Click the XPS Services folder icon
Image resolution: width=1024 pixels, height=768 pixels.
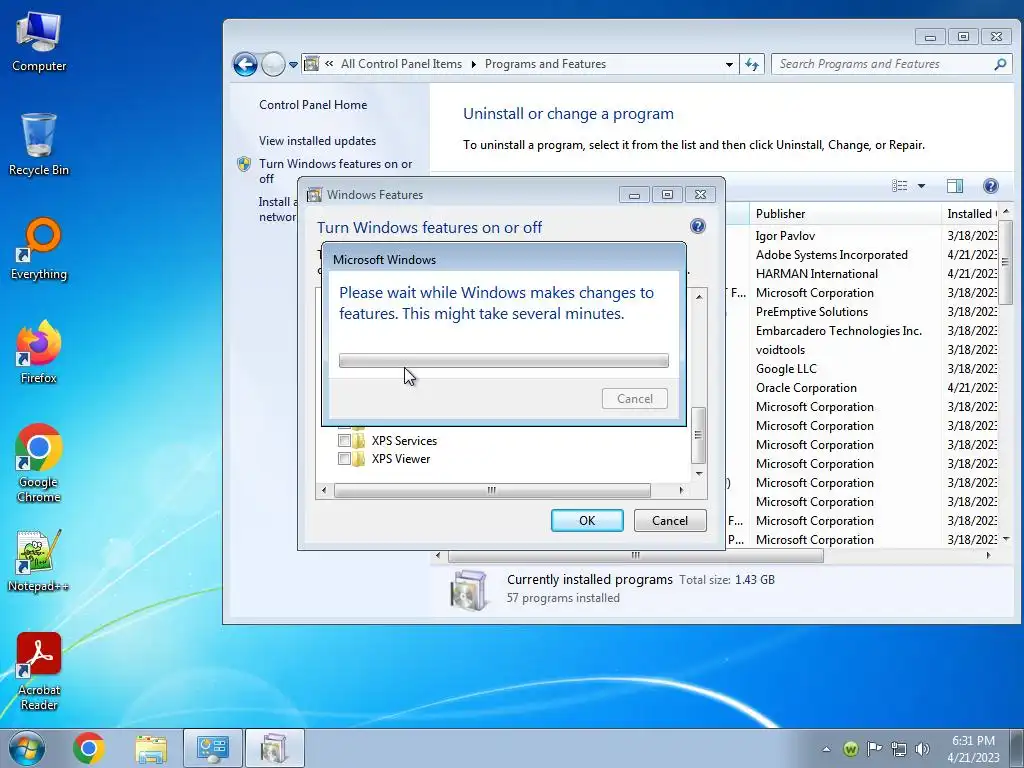pos(359,440)
